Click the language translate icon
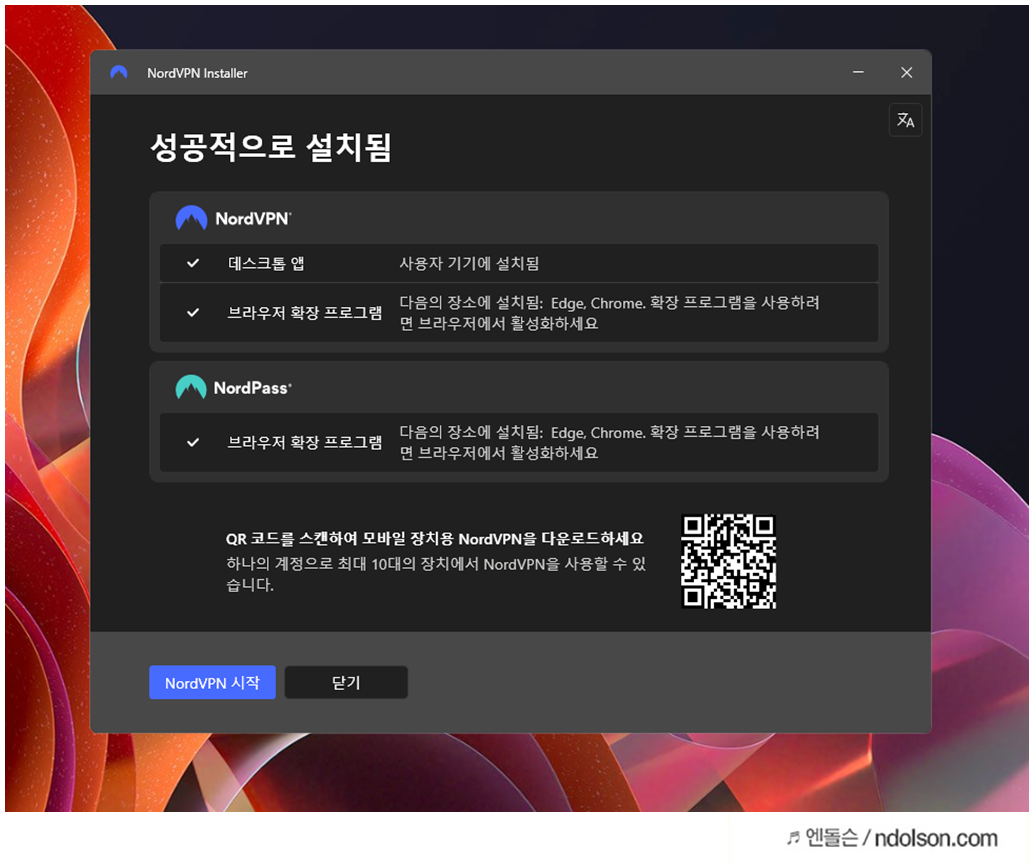1034x864 pixels. click(905, 120)
